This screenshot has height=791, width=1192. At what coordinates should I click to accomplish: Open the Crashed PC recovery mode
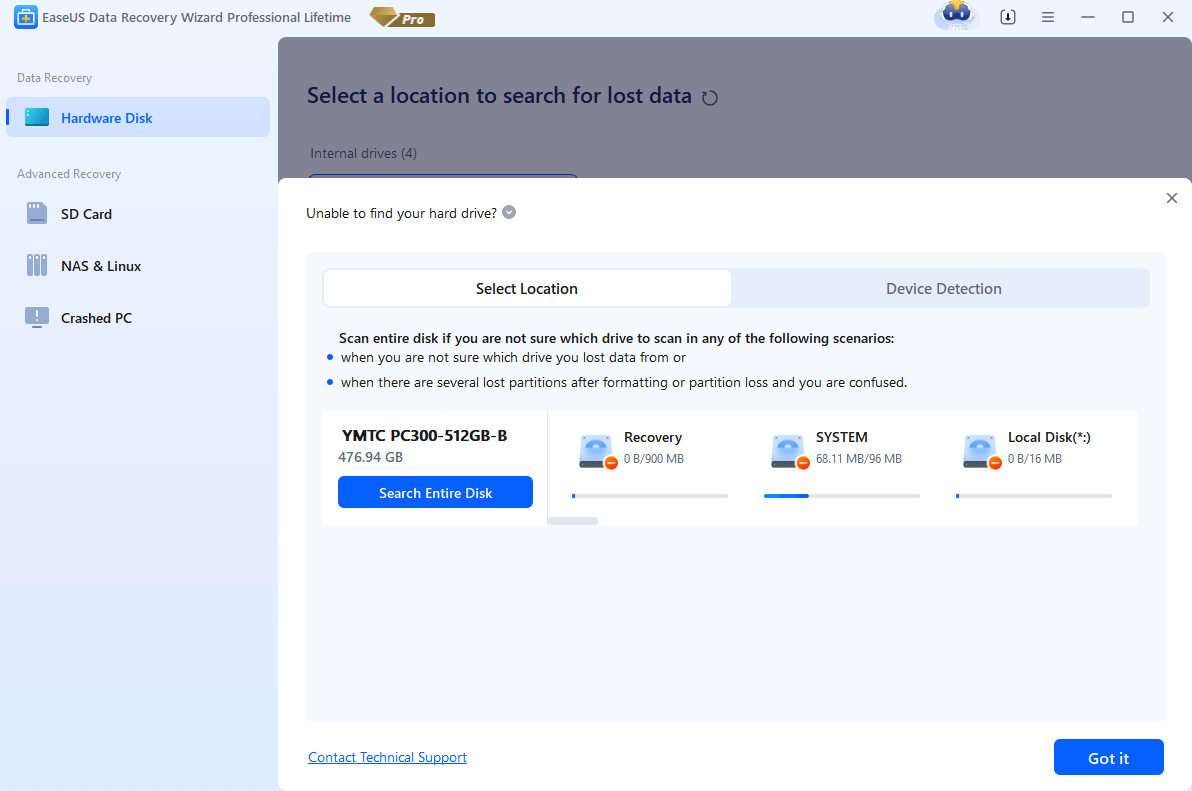coord(96,317)
